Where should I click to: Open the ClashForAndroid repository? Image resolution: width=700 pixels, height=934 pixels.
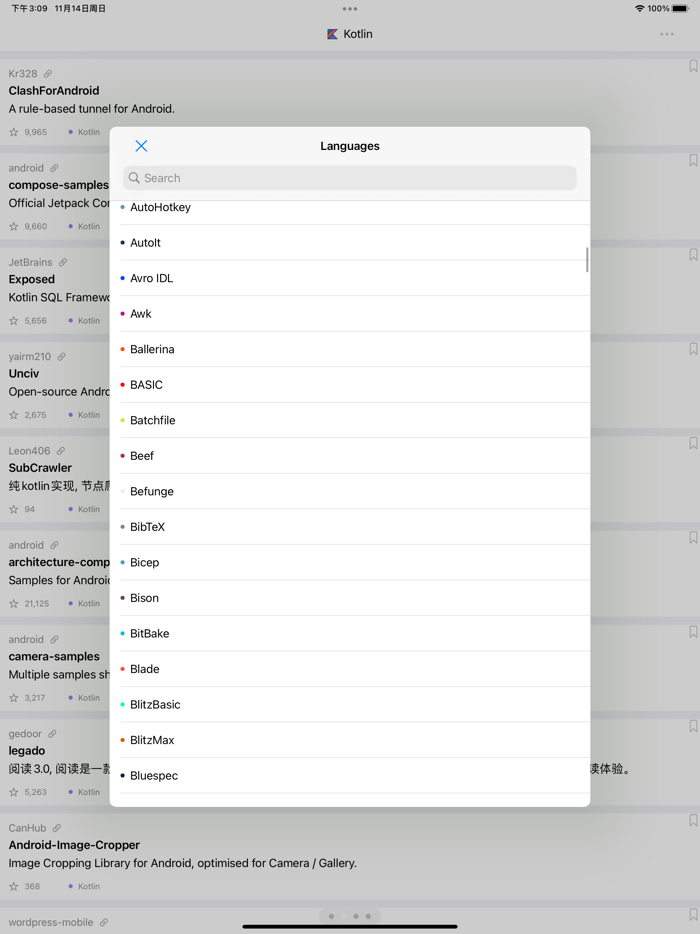click(x=54, y=91)
